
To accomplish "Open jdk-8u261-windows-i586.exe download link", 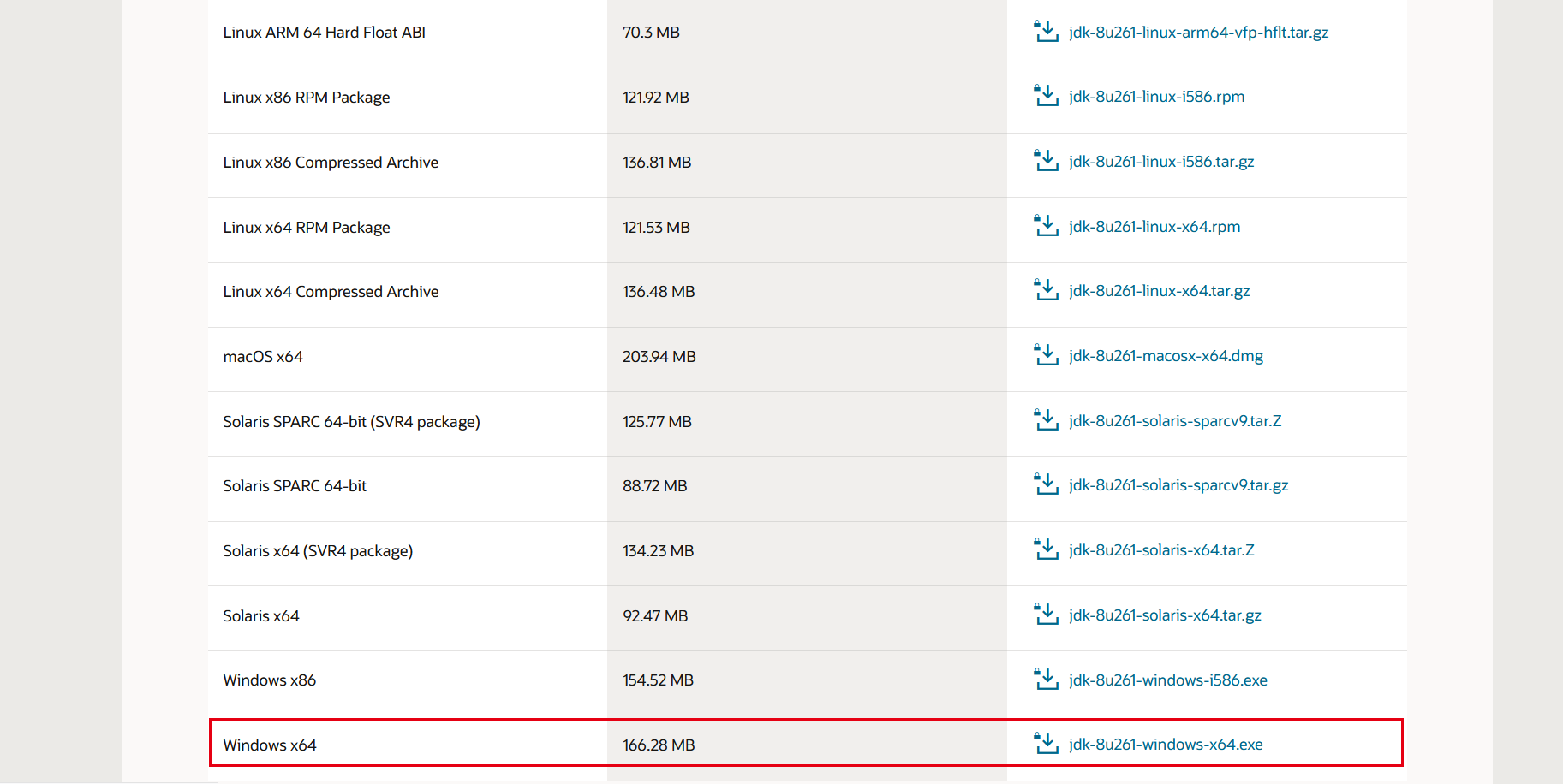I will coord(1167,680).
